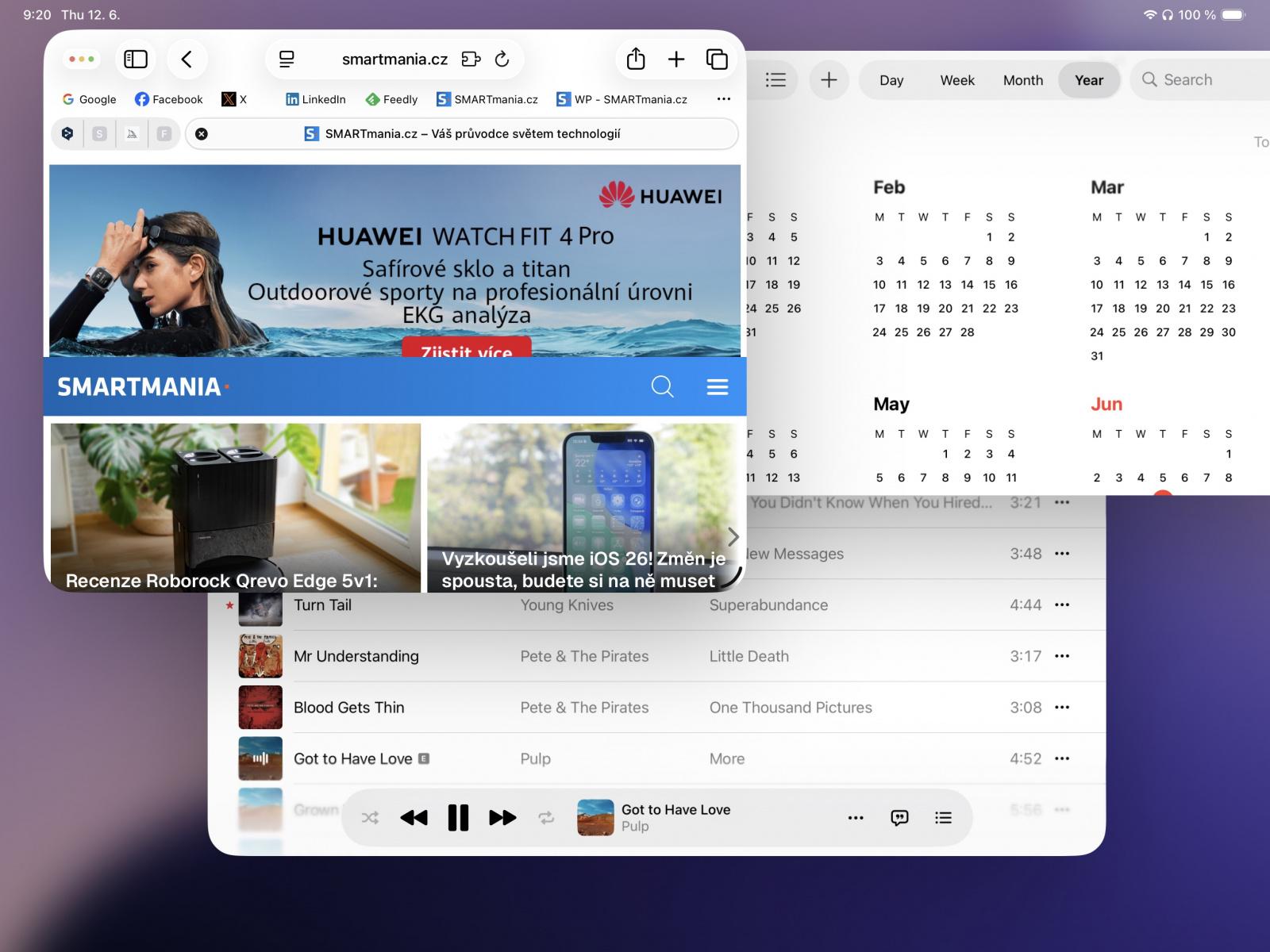Image resolution: width=1270 pixels, height=952 pixels.
Task: Open the Jun month in Calendar
Action: coord(1106,405)
